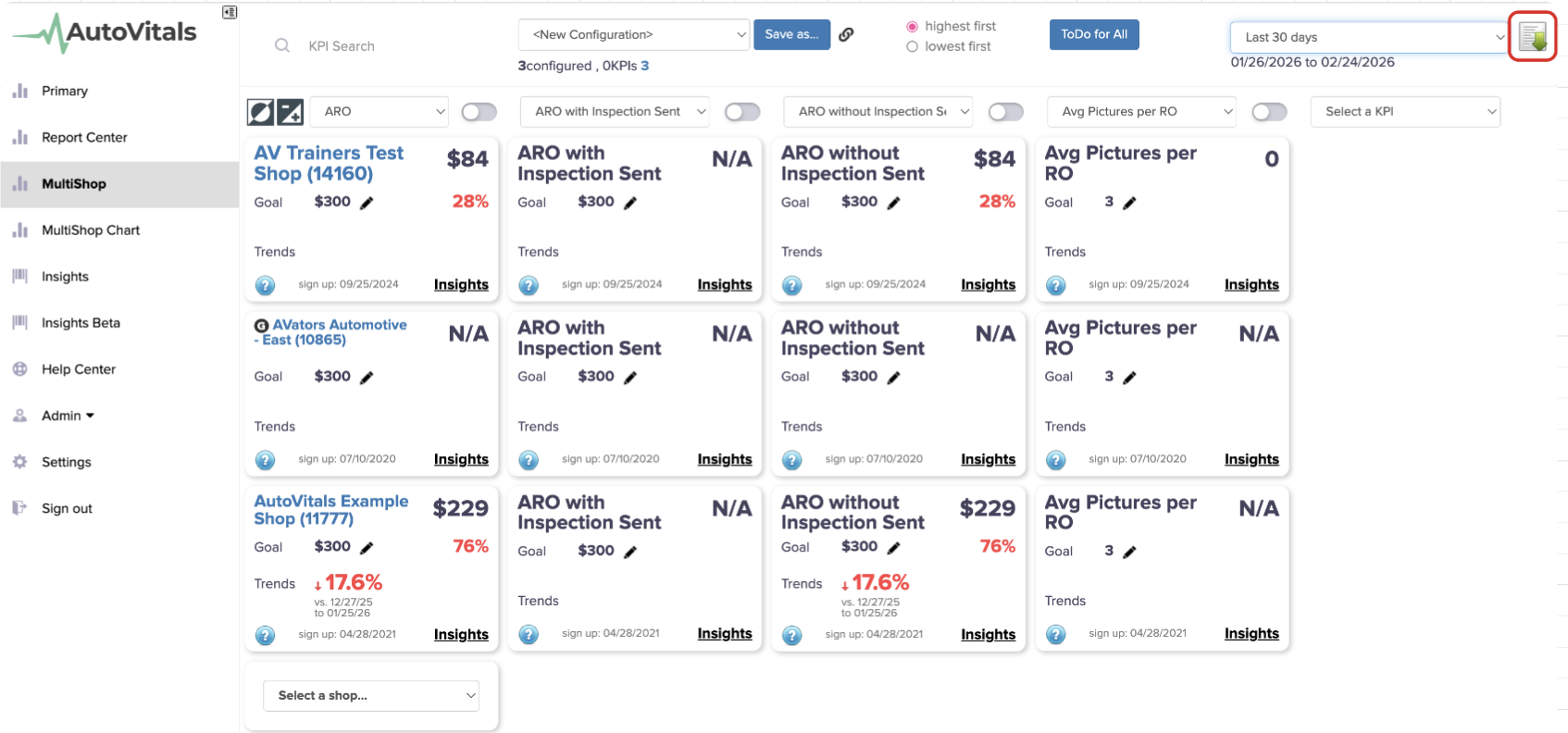Edit the AV Trainers Test Shop ARO goal with the pencil icon
Image resolution: width=1568 pixels, height=733 pixels.
pyautogui.click(x=367, y=203)
